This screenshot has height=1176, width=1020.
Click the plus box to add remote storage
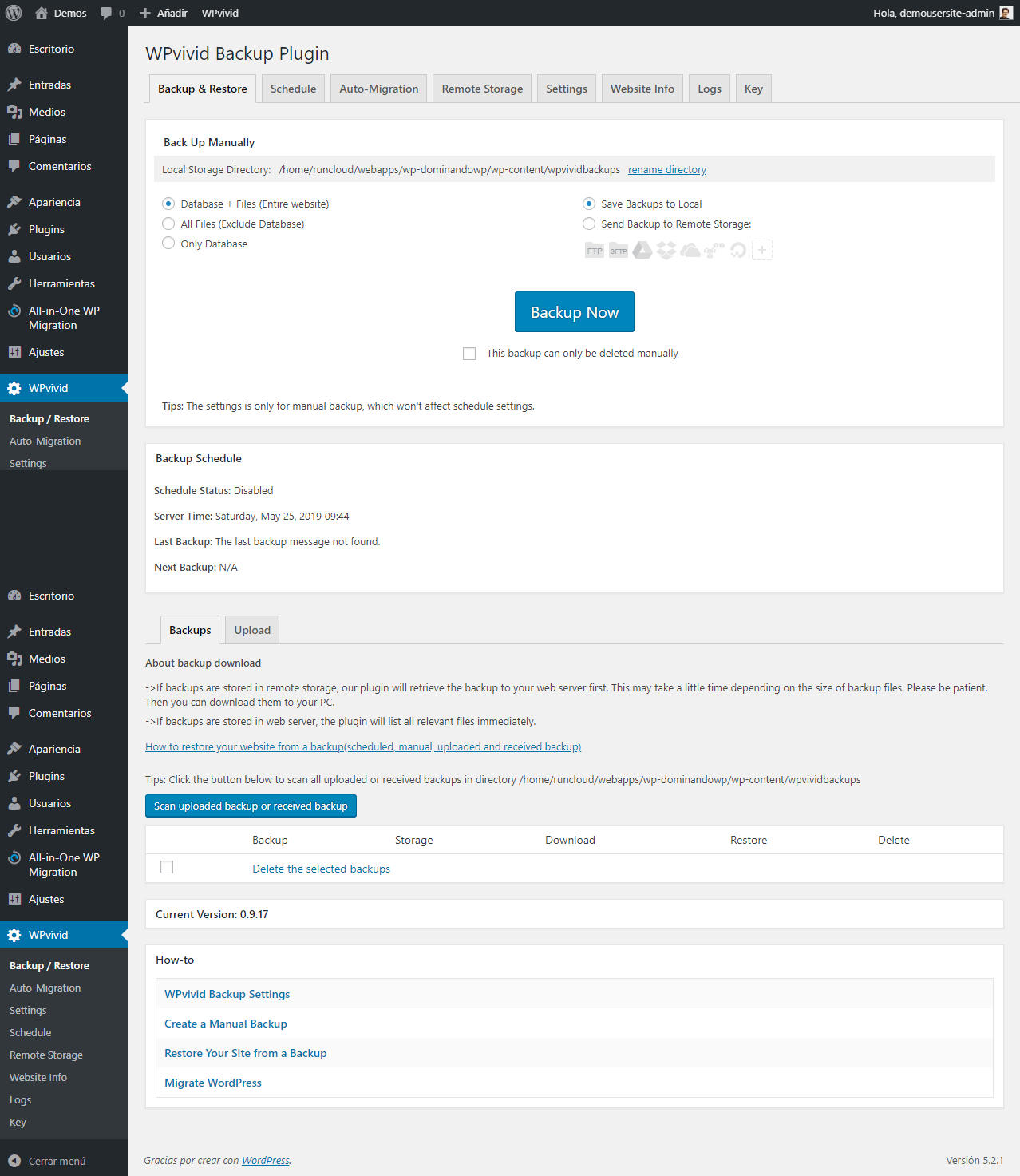(762, 251)
